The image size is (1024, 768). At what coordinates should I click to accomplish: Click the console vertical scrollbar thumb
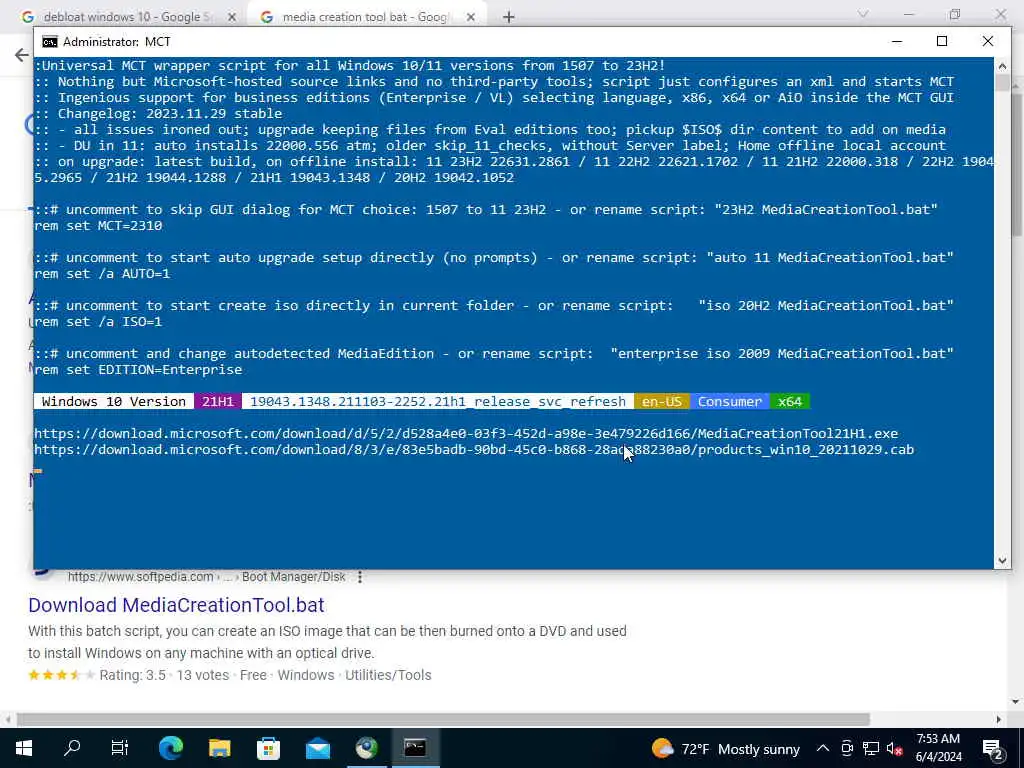[x=1002, y=82]
